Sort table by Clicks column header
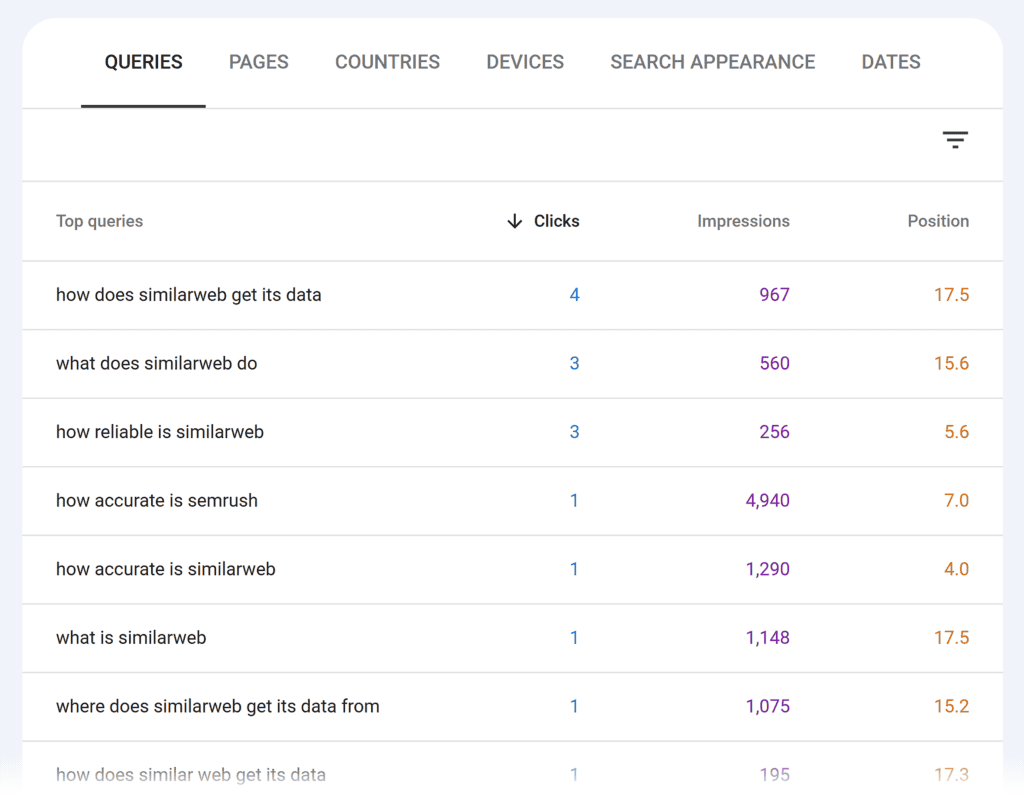The image size is (1024, 795). (x=556, y=221)
